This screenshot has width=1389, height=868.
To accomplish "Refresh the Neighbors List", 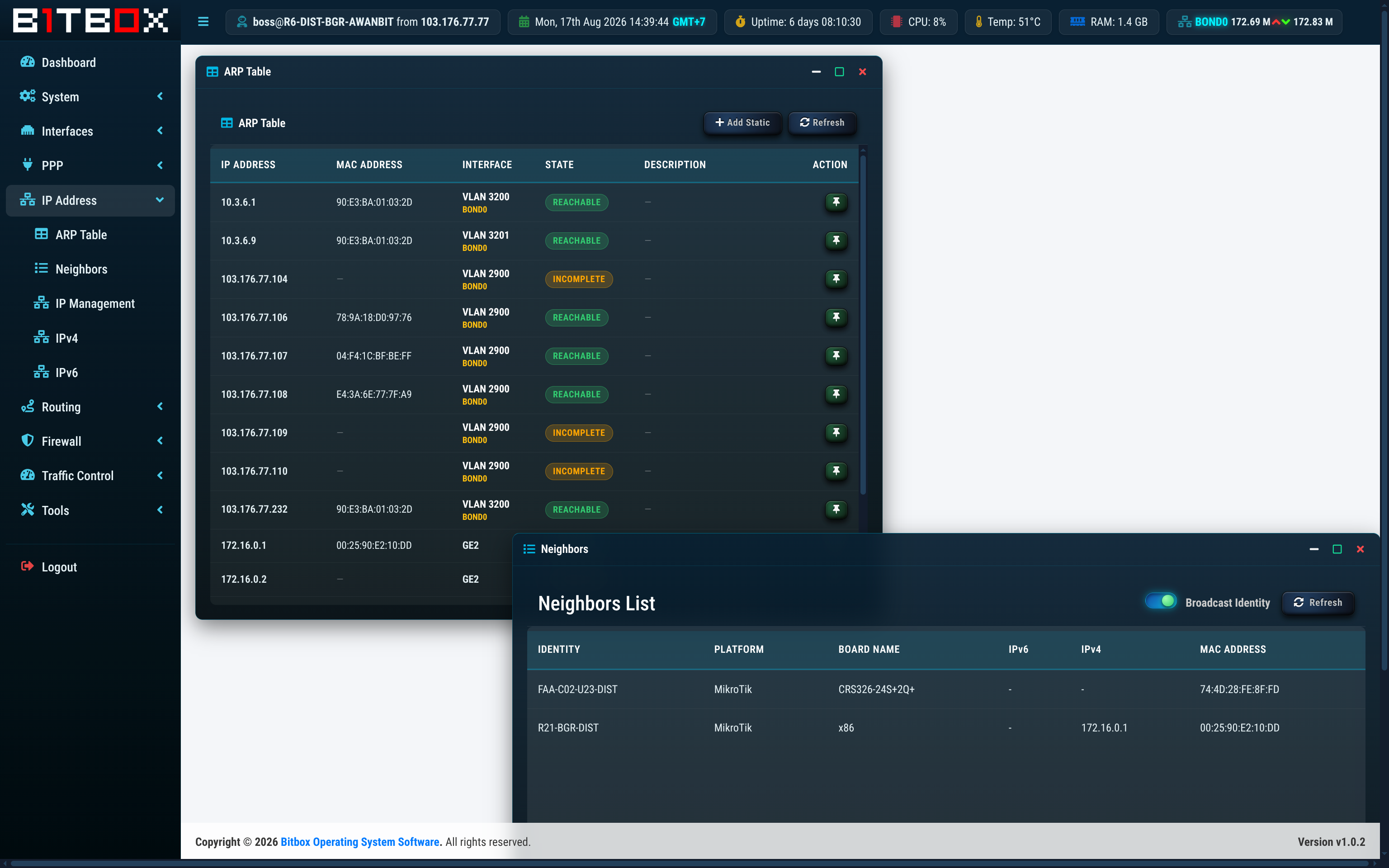I will [x=1318, y=602].
